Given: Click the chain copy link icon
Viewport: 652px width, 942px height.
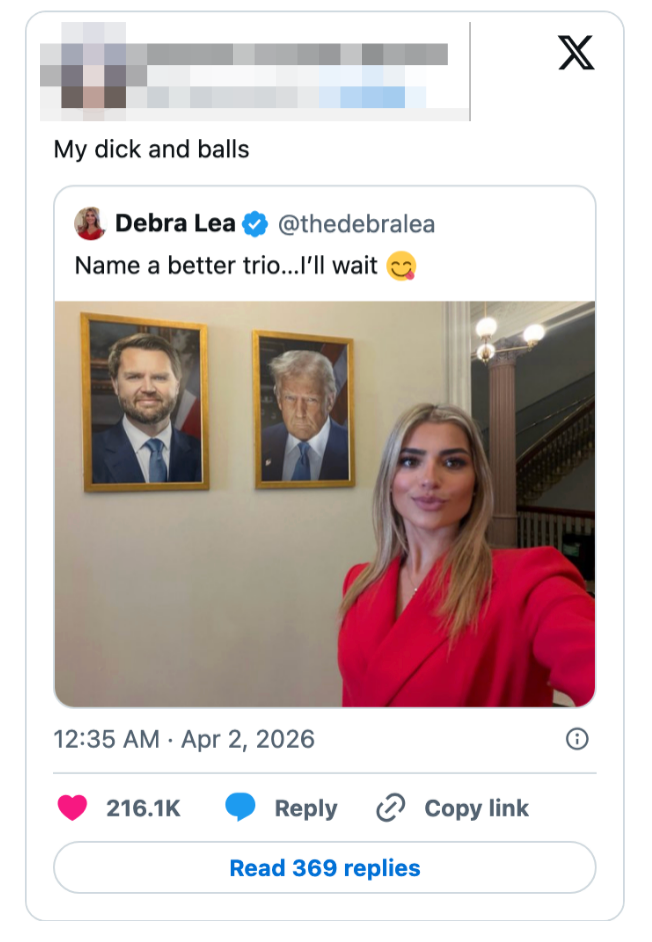Looking at the screenshot, I should (x=389, y=808).
